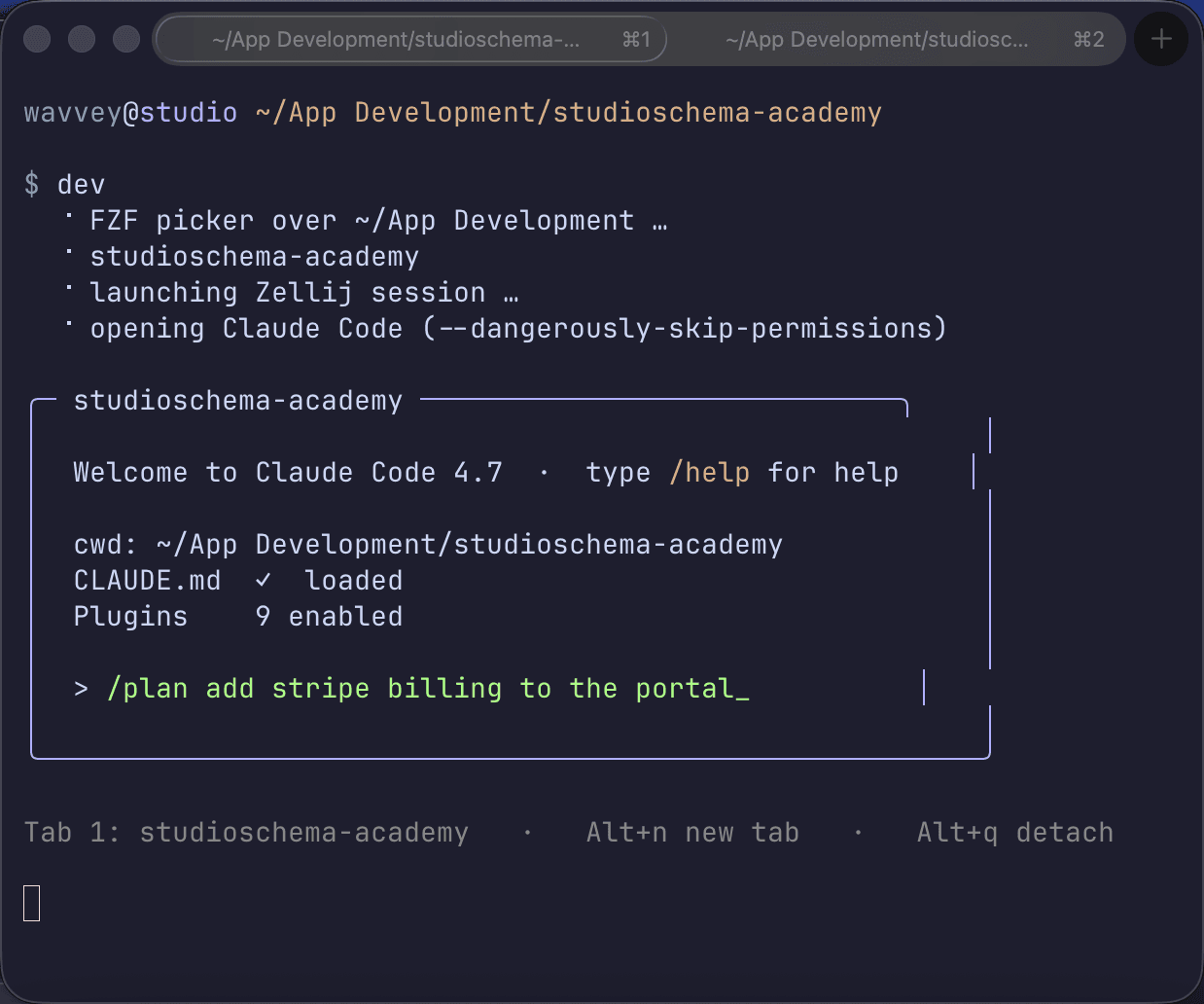Viewport: 1204px width, 1004px height.
Task: Click the shell cursor block at bottom
Action: (x=32, y=904)
